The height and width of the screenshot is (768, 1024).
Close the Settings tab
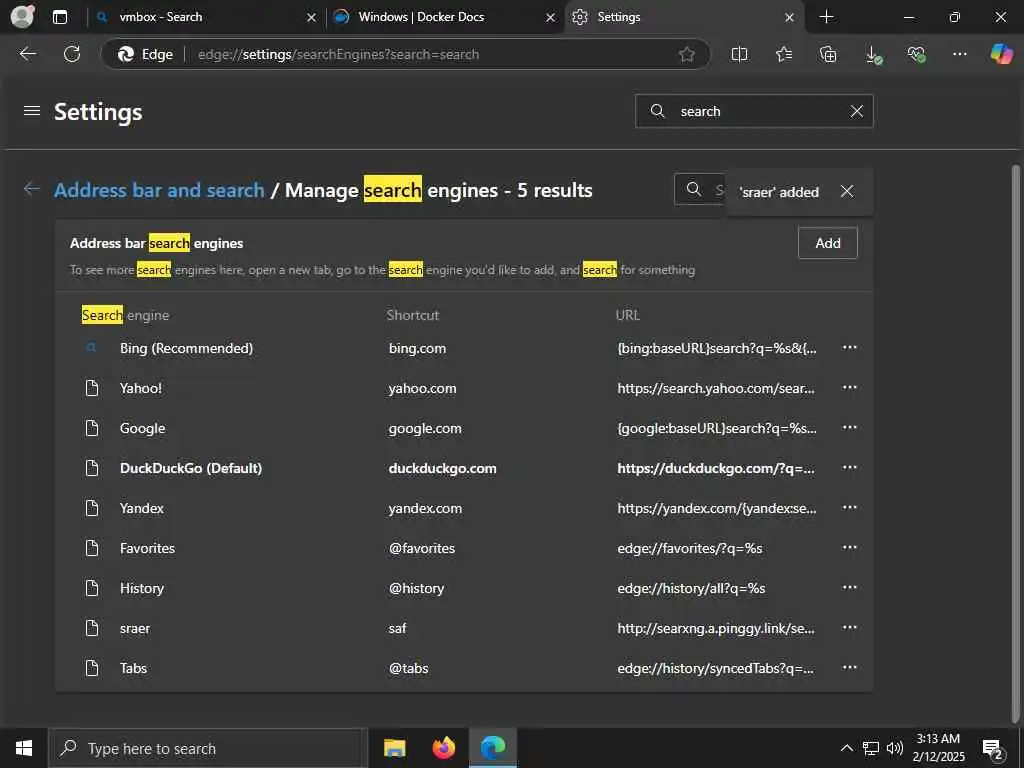789,18
